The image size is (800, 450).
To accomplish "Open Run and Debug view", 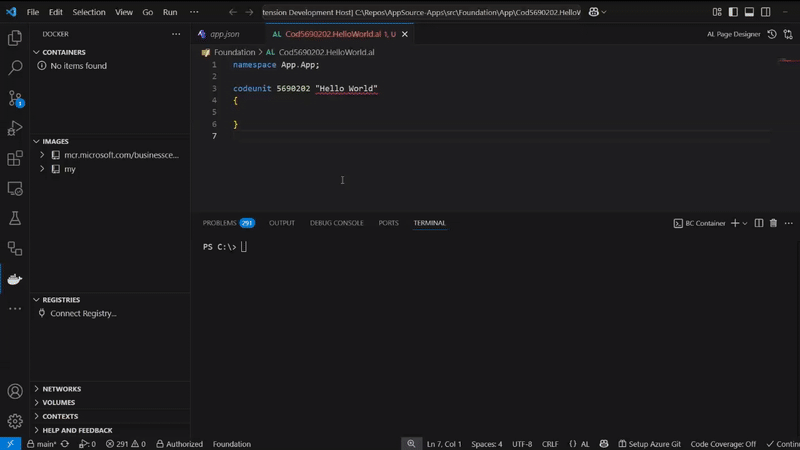I will point(15,128).
